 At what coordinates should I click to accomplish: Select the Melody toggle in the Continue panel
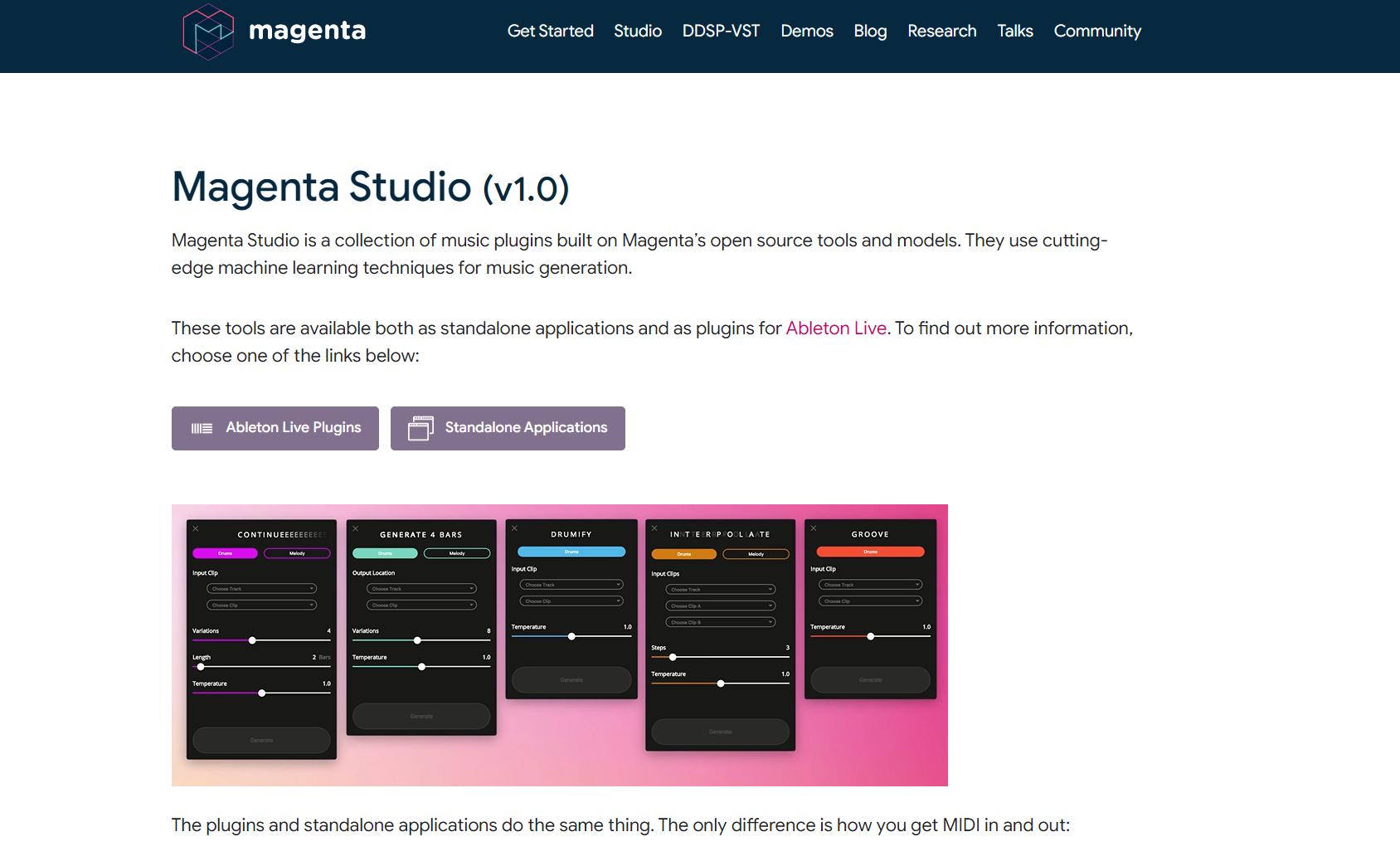pos(297,553)
